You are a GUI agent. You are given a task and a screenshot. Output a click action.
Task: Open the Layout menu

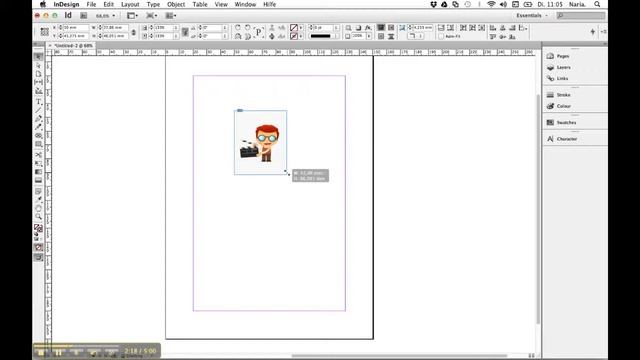tap(130, 4)
